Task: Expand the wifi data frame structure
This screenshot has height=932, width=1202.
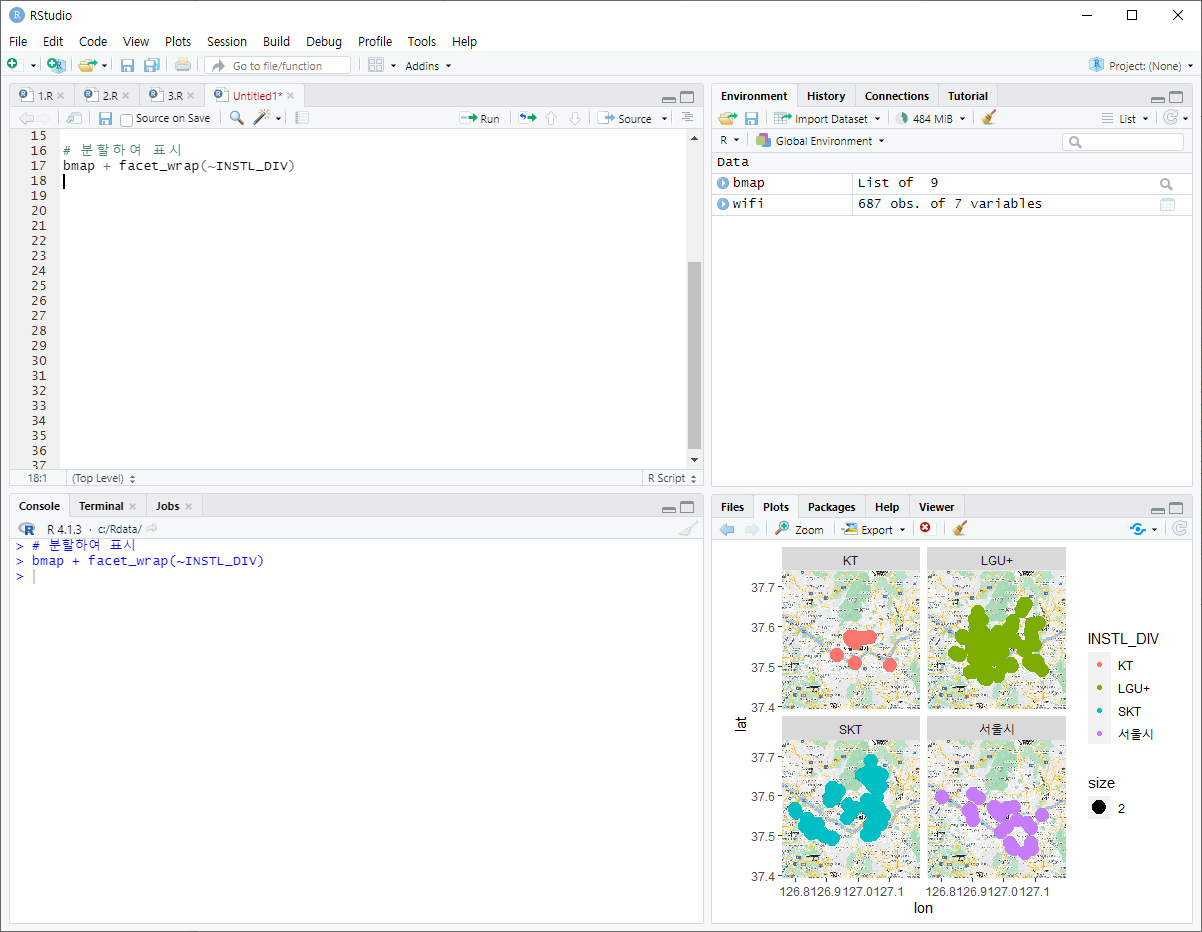Action: click(x=723, y=204)
